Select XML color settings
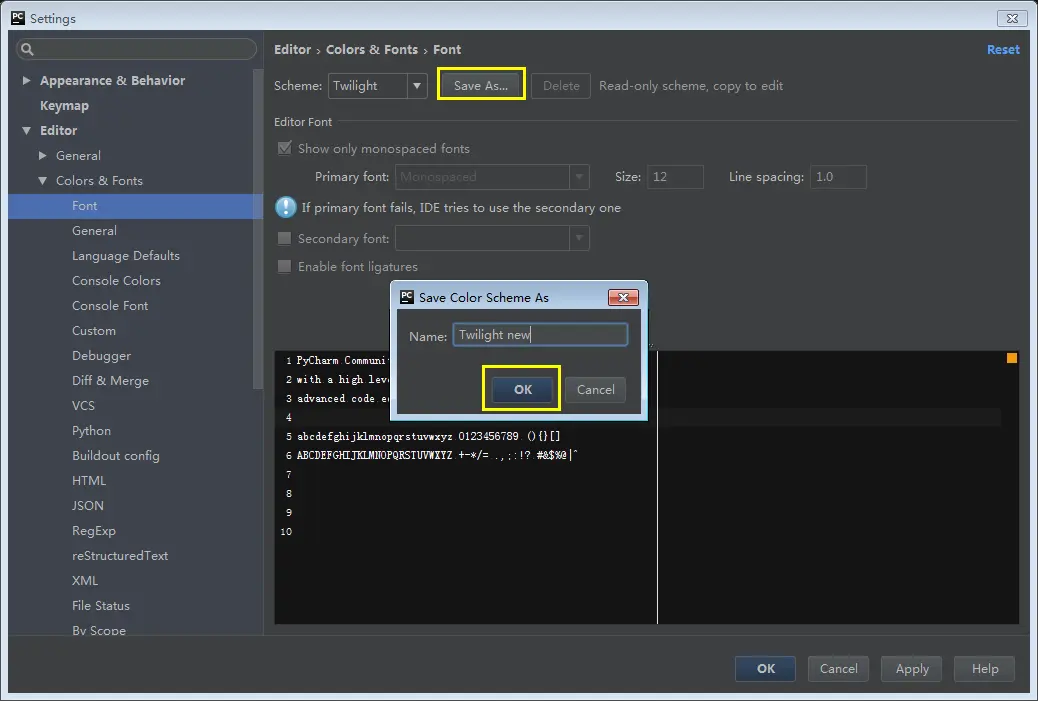1038x701 pixels. [85, 581]
